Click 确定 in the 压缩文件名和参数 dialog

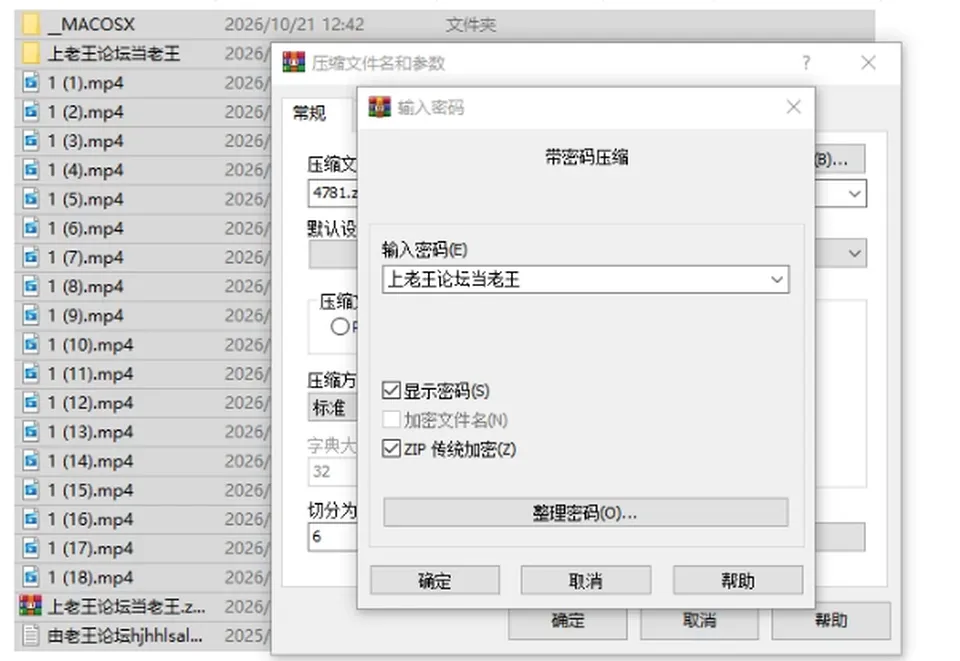568,621
